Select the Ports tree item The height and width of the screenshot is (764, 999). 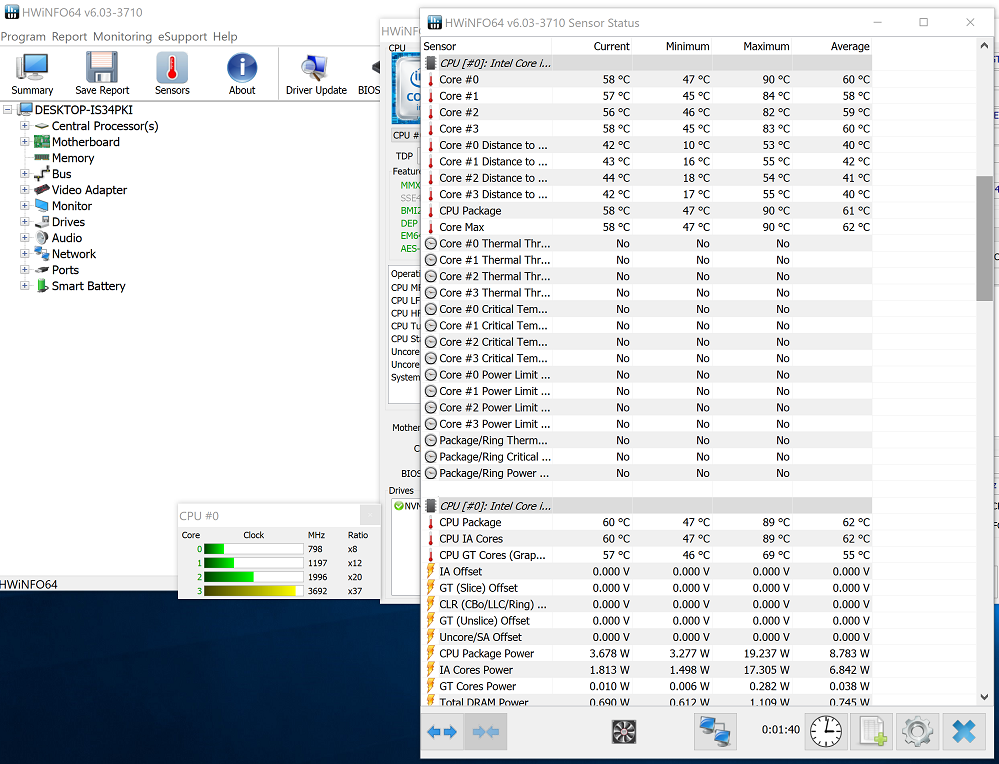point(65,270)
